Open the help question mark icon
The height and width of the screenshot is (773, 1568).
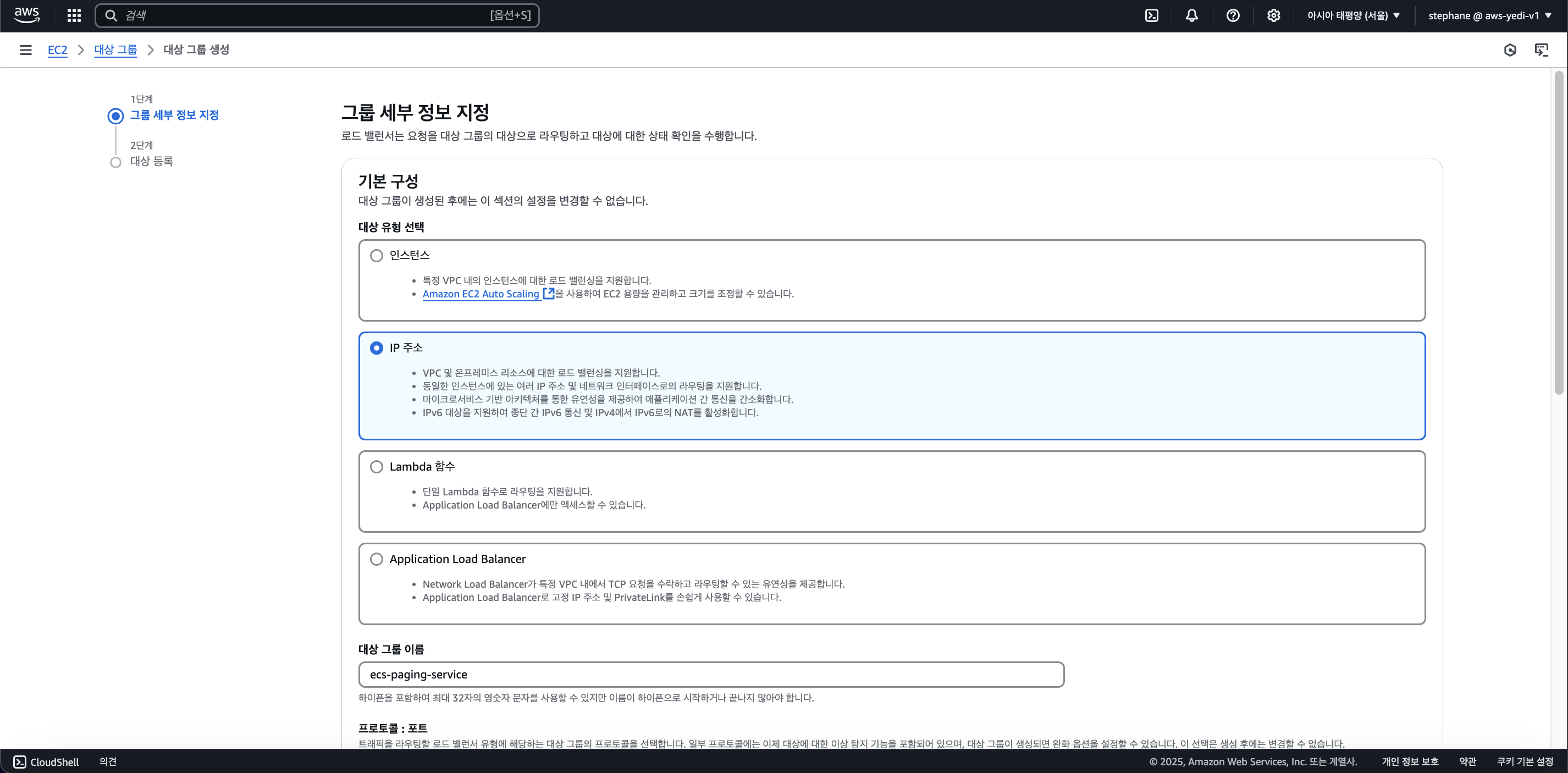point(1233,15)
